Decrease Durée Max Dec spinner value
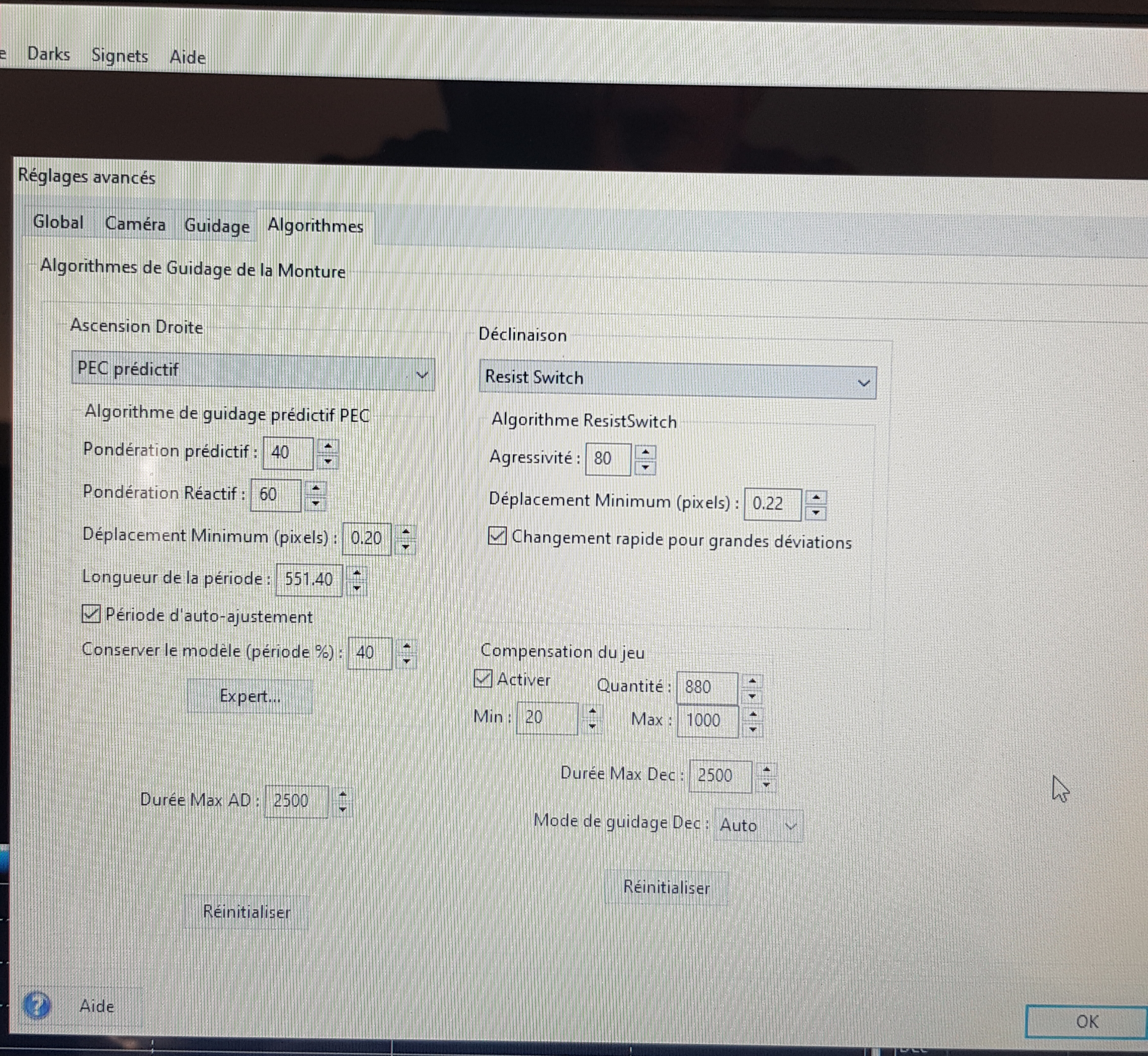1148x1056 pixels. [x=767, y=784]
